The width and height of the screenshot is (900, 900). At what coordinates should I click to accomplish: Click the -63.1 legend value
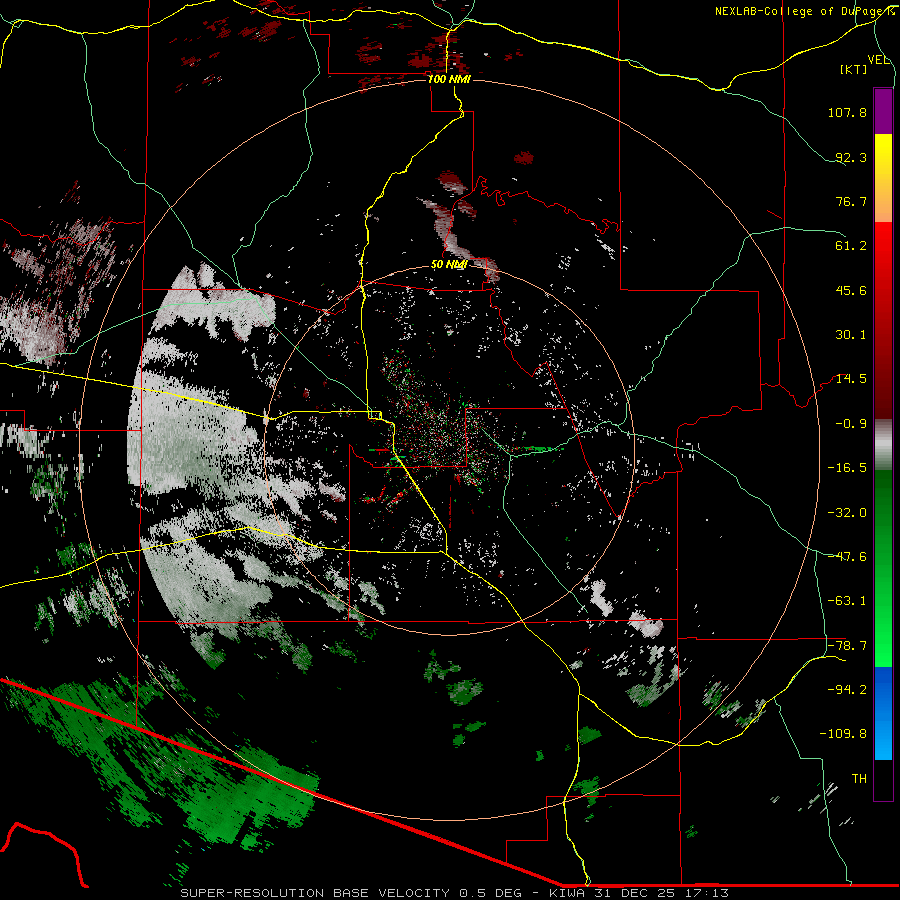pos(847,601)
